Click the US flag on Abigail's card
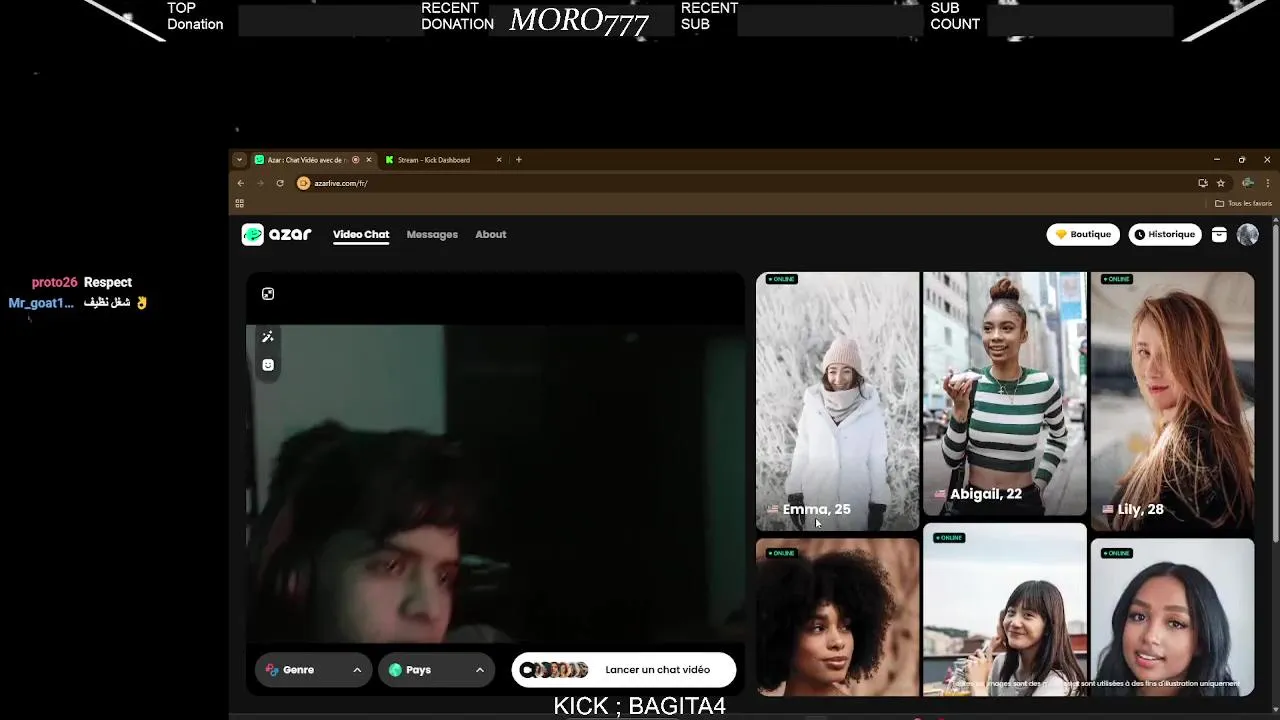 [940, 494]
